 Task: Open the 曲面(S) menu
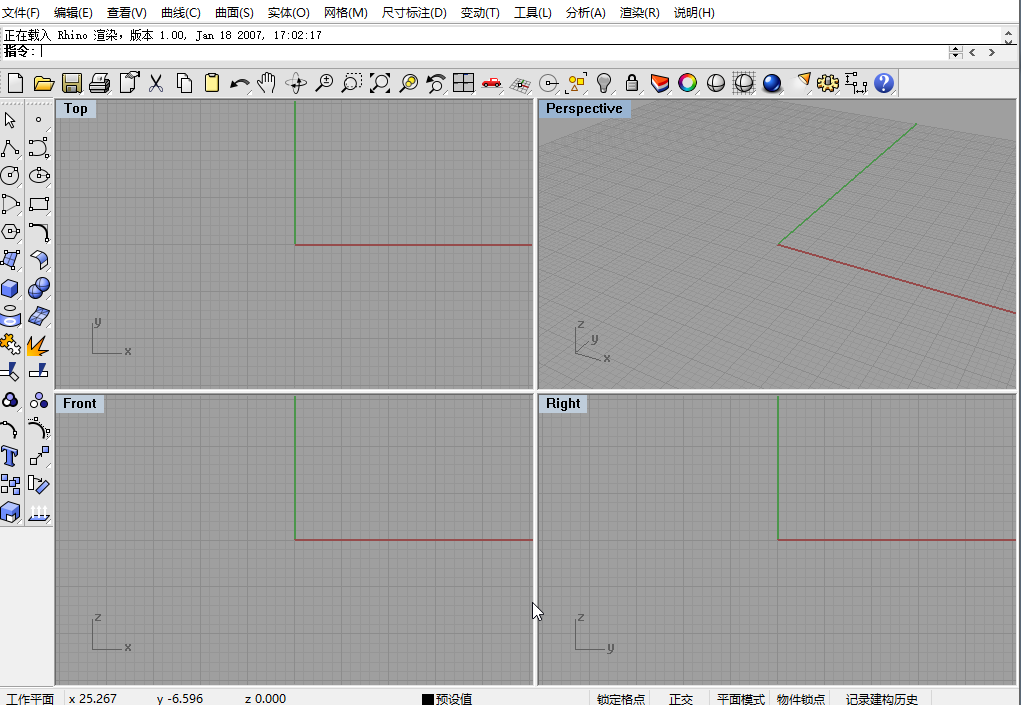click(x=235, y=12)
